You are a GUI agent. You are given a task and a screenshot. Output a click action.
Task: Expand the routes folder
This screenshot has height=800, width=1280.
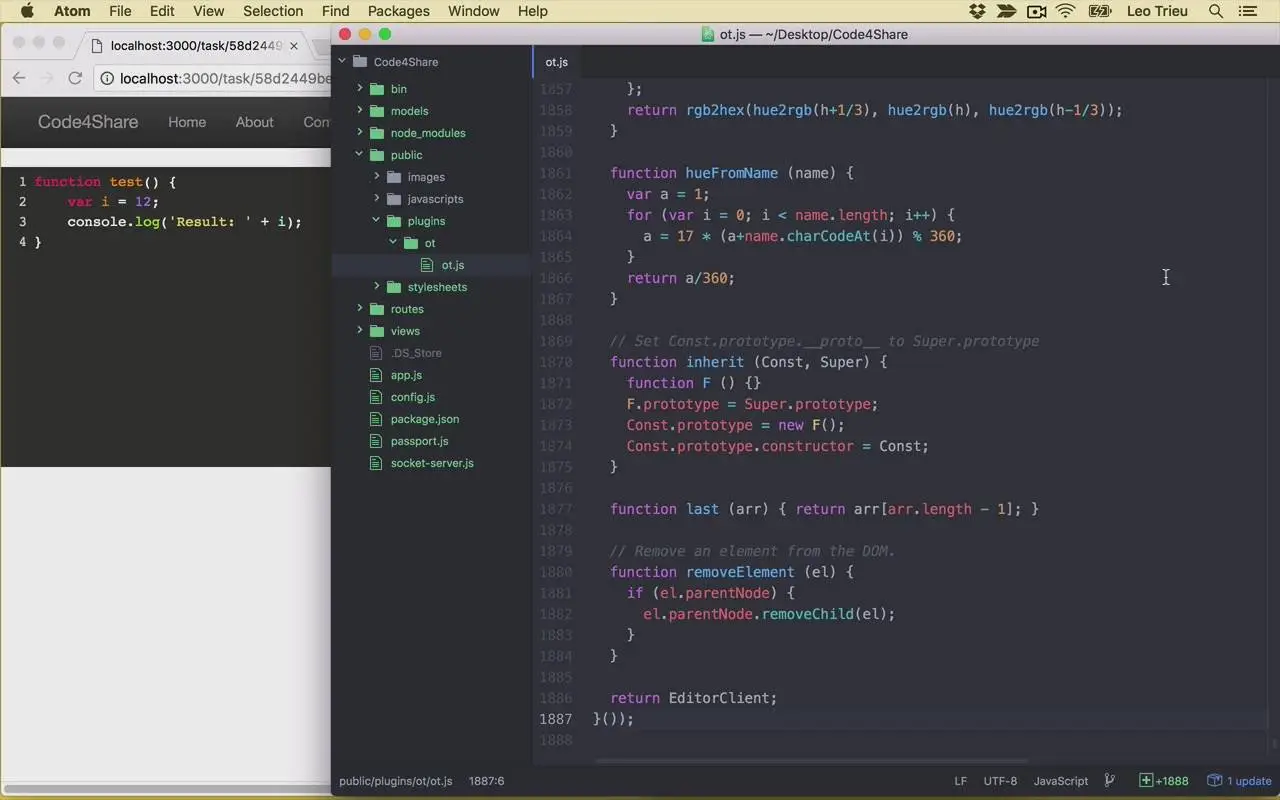click(x=360, y=309)
